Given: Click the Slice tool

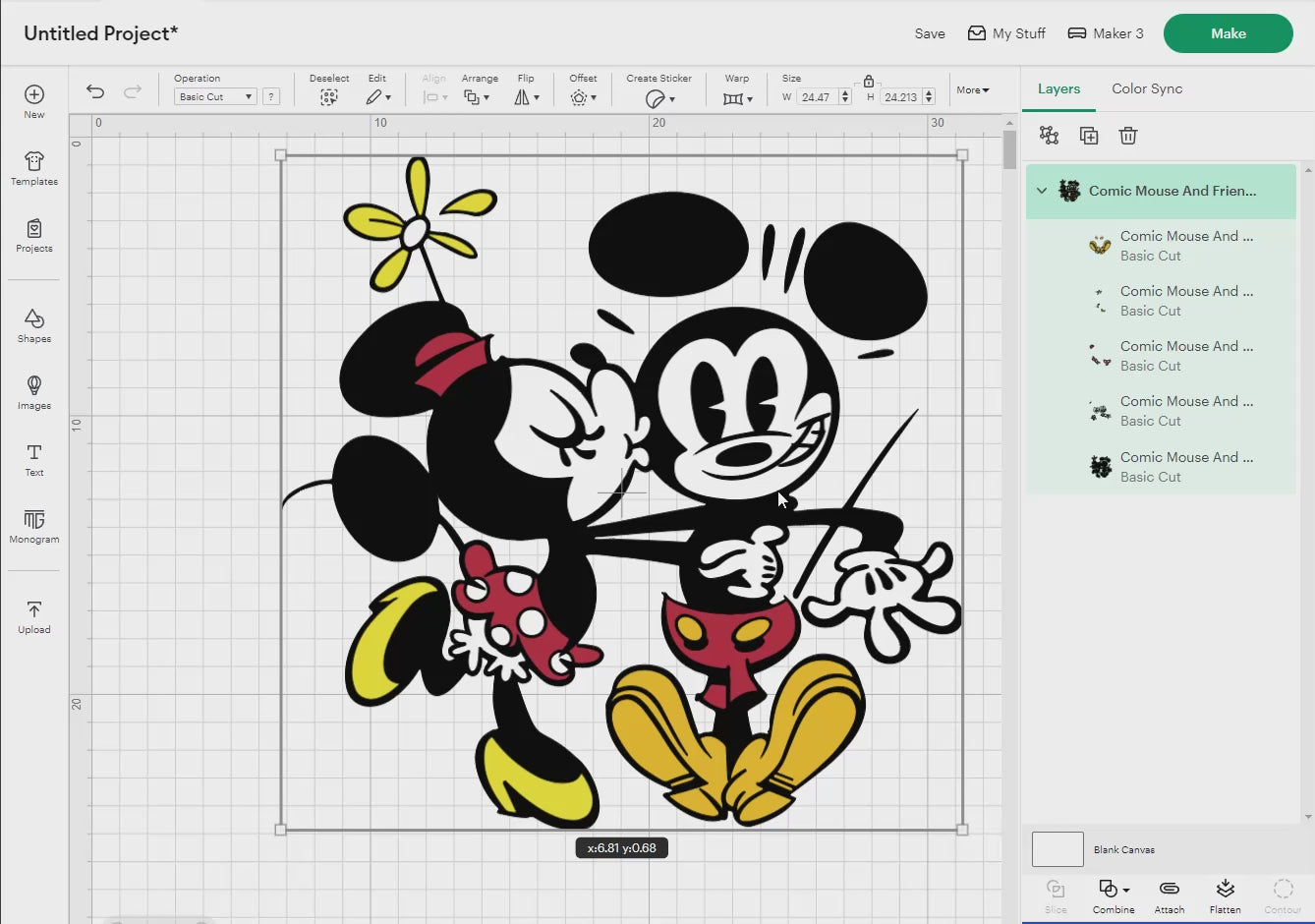Looking at the screenshot, I should (1056, 895).
